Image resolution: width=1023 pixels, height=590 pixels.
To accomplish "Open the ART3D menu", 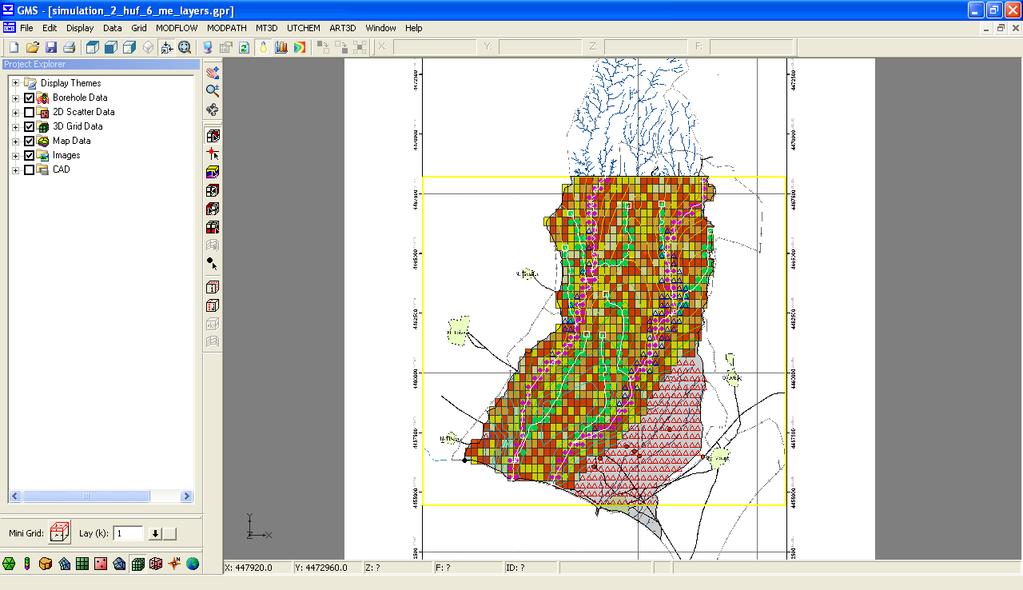I will point(343,28).
